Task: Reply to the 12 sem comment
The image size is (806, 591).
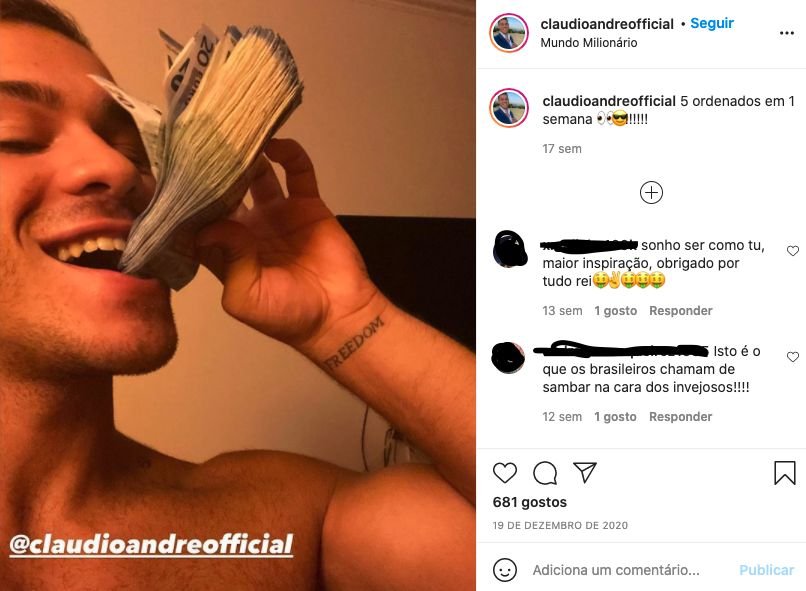Action: (681, 416)
